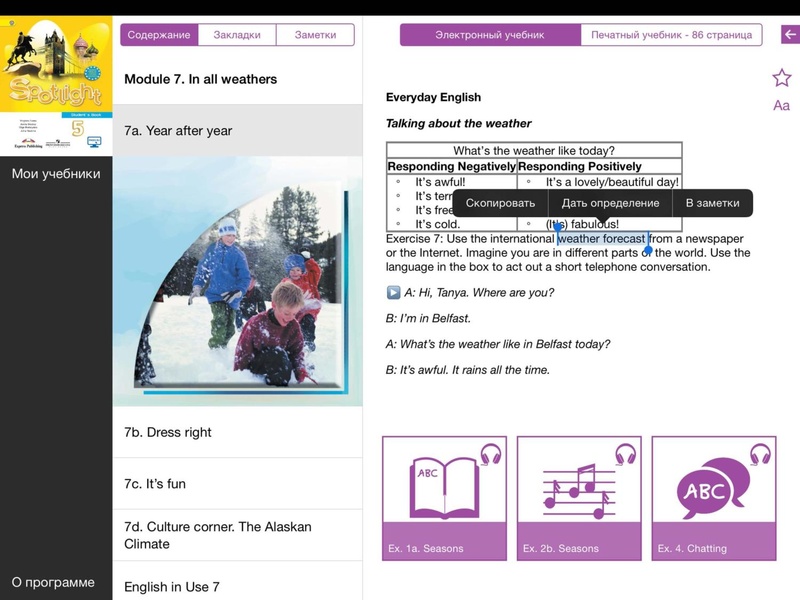
Task: Select the Электронный учебник view
Action: (x=490, y=35)
